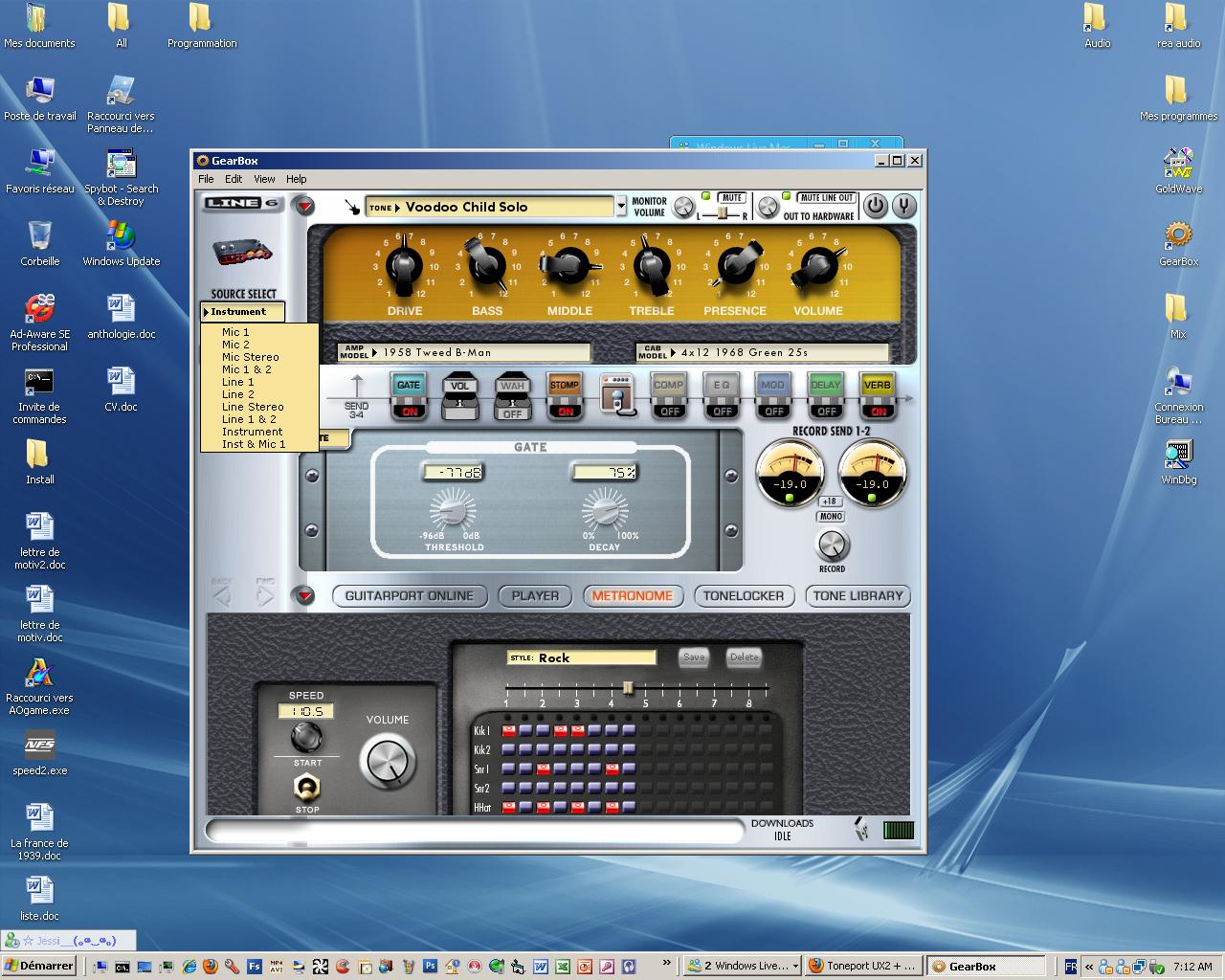Click the -77dB threshold value field

click(454, 472)
